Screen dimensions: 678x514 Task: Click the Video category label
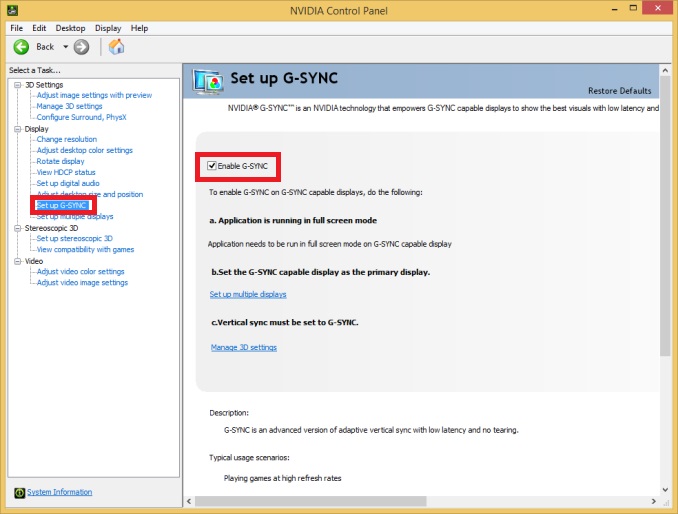[34, 261]
